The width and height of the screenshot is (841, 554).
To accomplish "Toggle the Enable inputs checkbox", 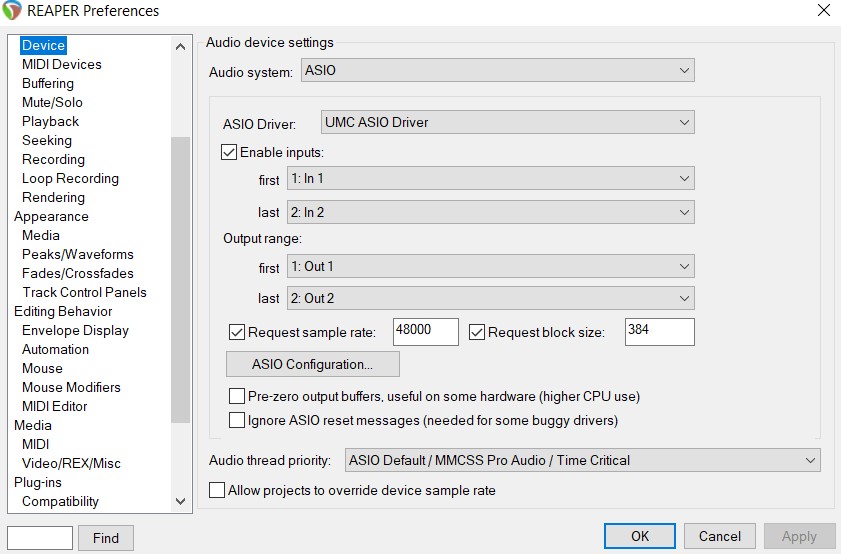I will coord(230,153).
